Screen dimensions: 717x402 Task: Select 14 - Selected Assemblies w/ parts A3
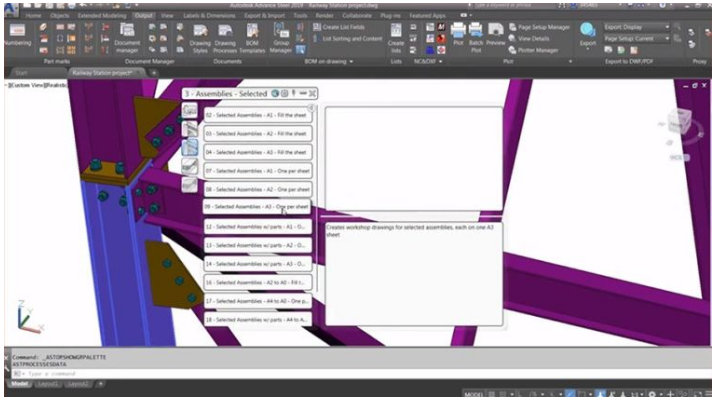(x=257, y=264)
